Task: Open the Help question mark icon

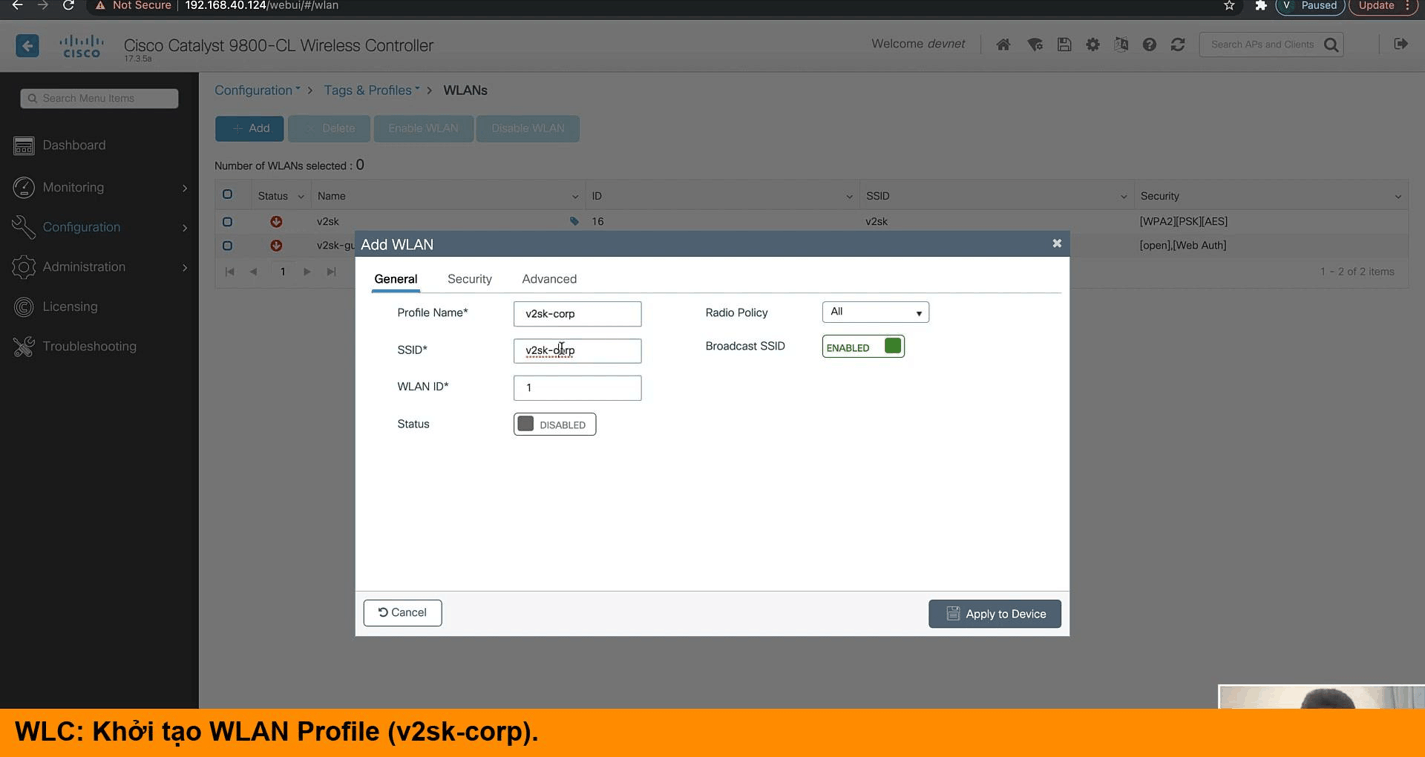Action: 1149,44
